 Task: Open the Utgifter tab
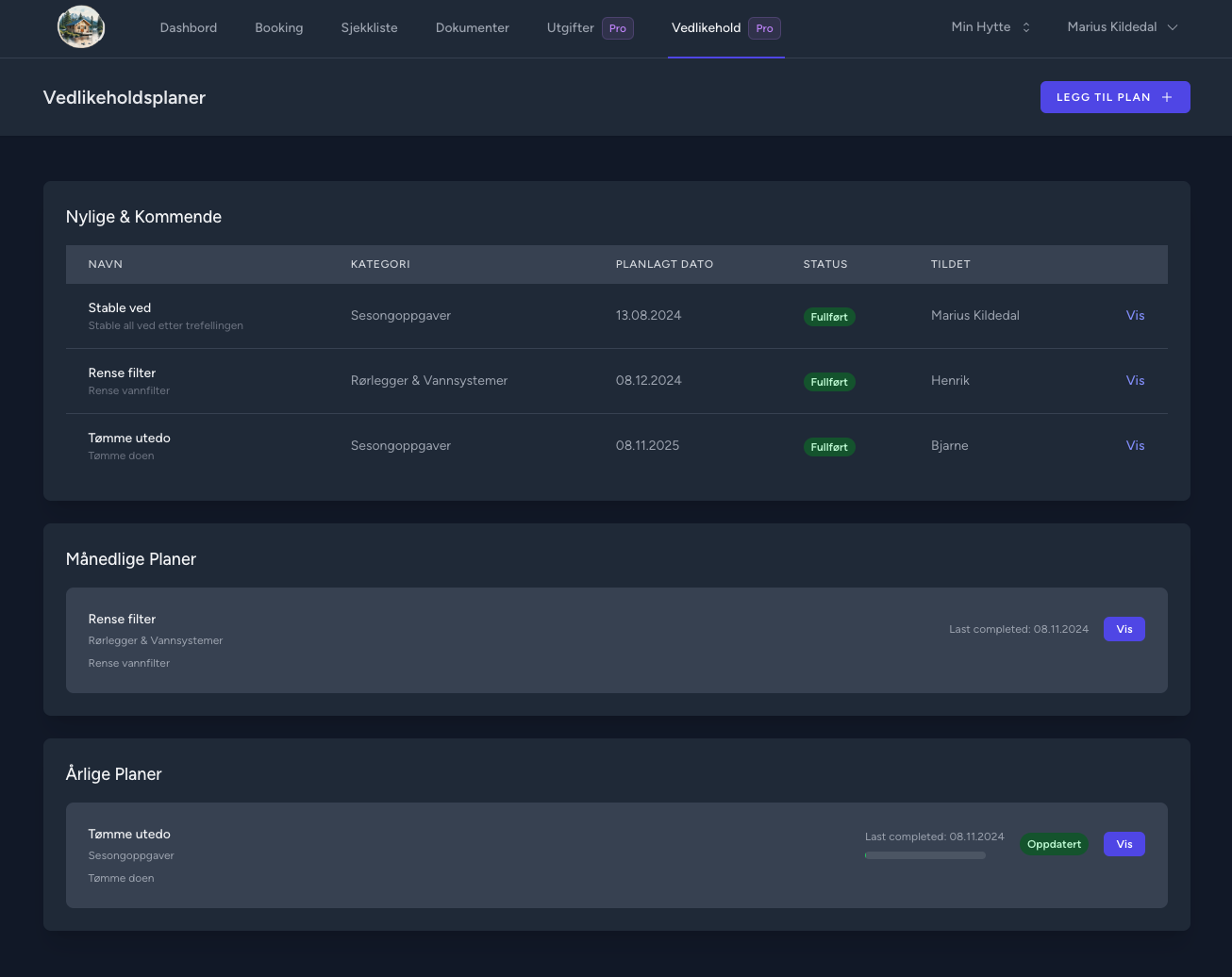[571, 28]
